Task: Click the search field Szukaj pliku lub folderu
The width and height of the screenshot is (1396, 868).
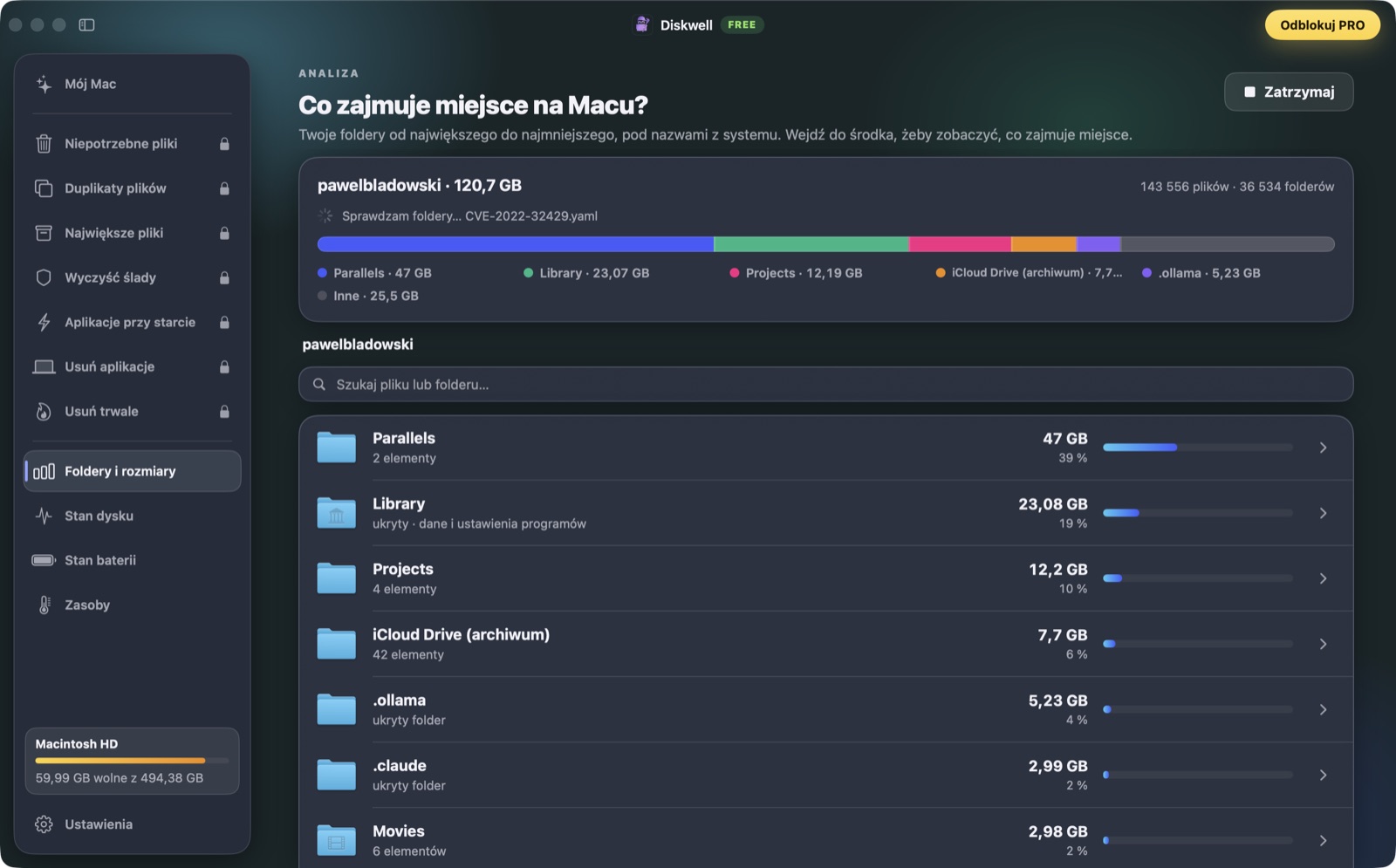Action: tap(825, 385)
